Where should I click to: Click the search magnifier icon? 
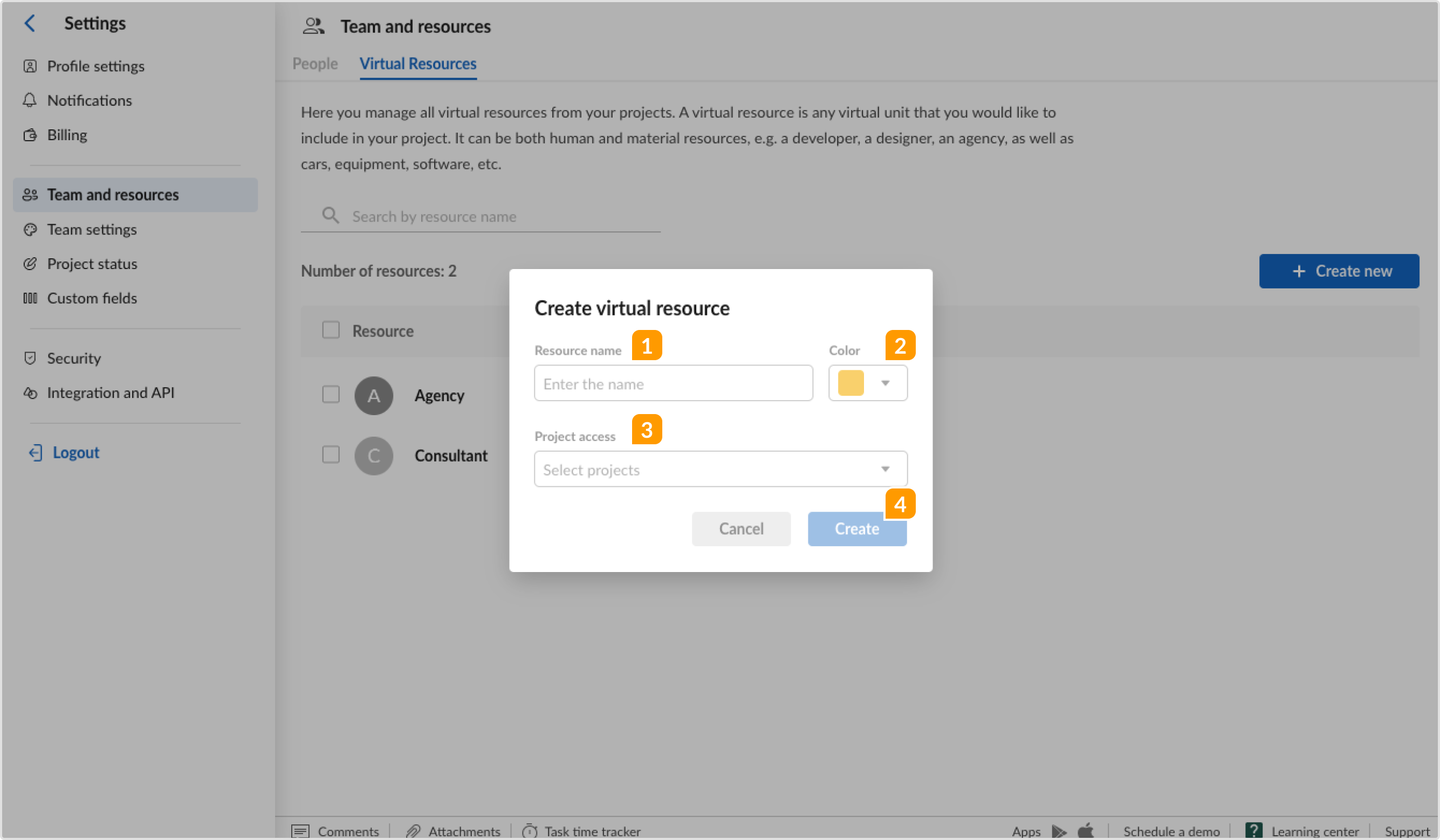tap(330, 216)
